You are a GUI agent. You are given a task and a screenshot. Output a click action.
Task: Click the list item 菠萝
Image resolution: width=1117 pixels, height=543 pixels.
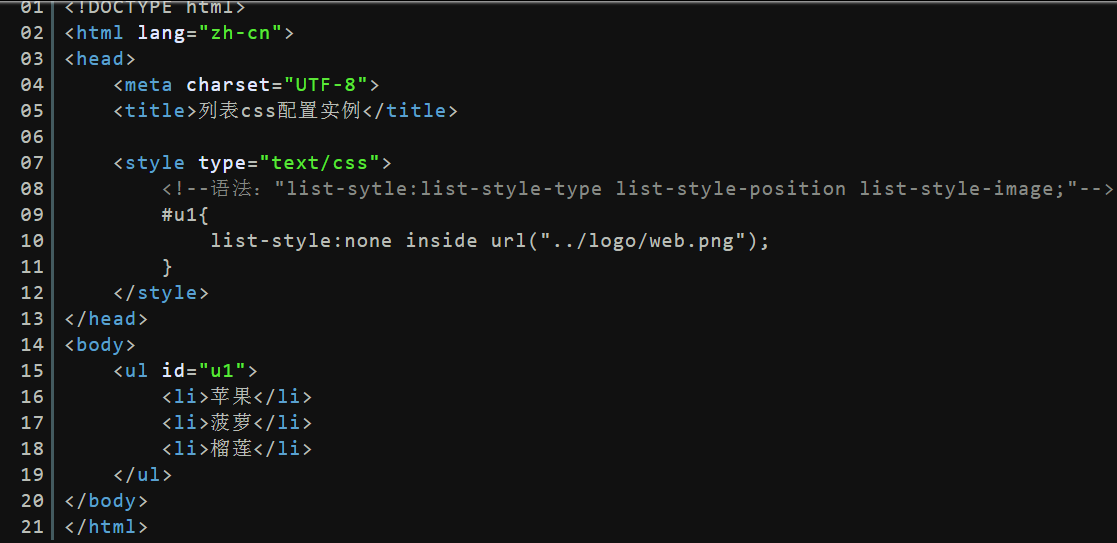click(232, 423)
